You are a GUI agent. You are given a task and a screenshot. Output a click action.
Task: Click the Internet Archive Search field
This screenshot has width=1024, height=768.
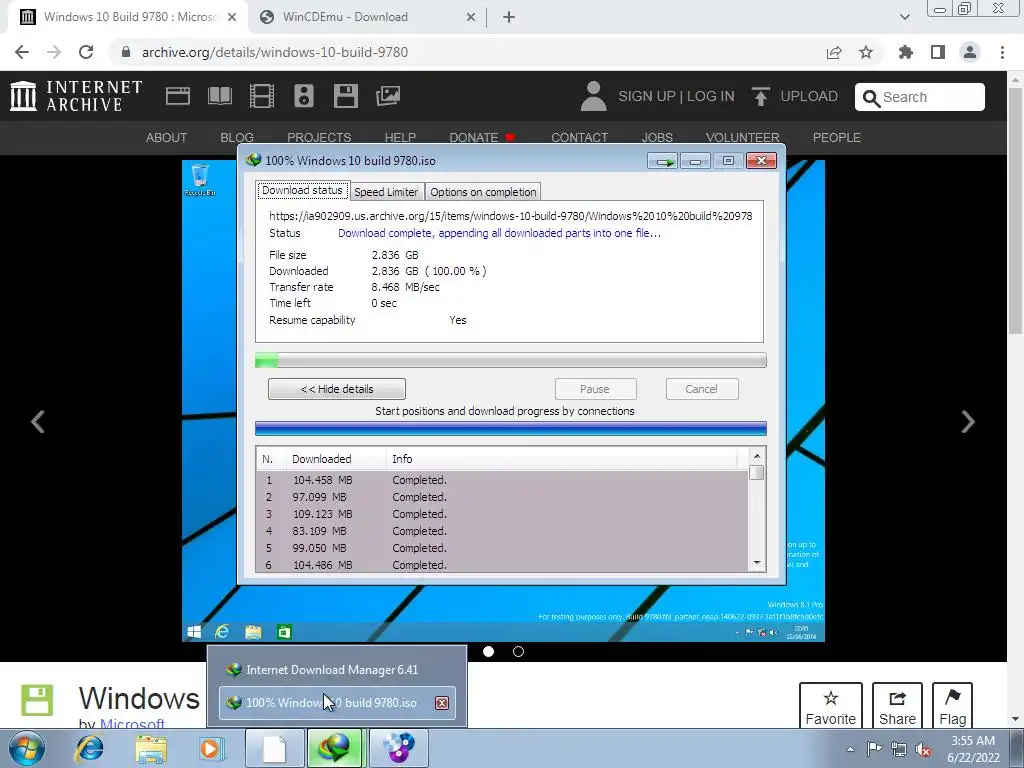920,97
